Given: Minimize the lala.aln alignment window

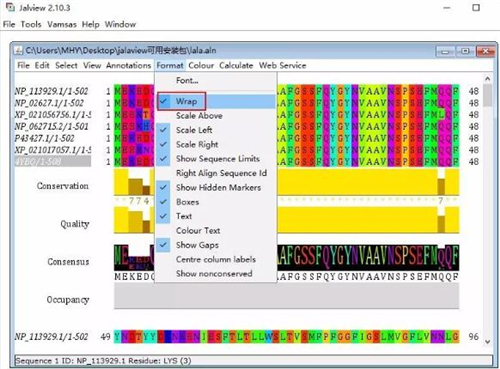Looking at the screenshot, I should [x=445, y=51].
